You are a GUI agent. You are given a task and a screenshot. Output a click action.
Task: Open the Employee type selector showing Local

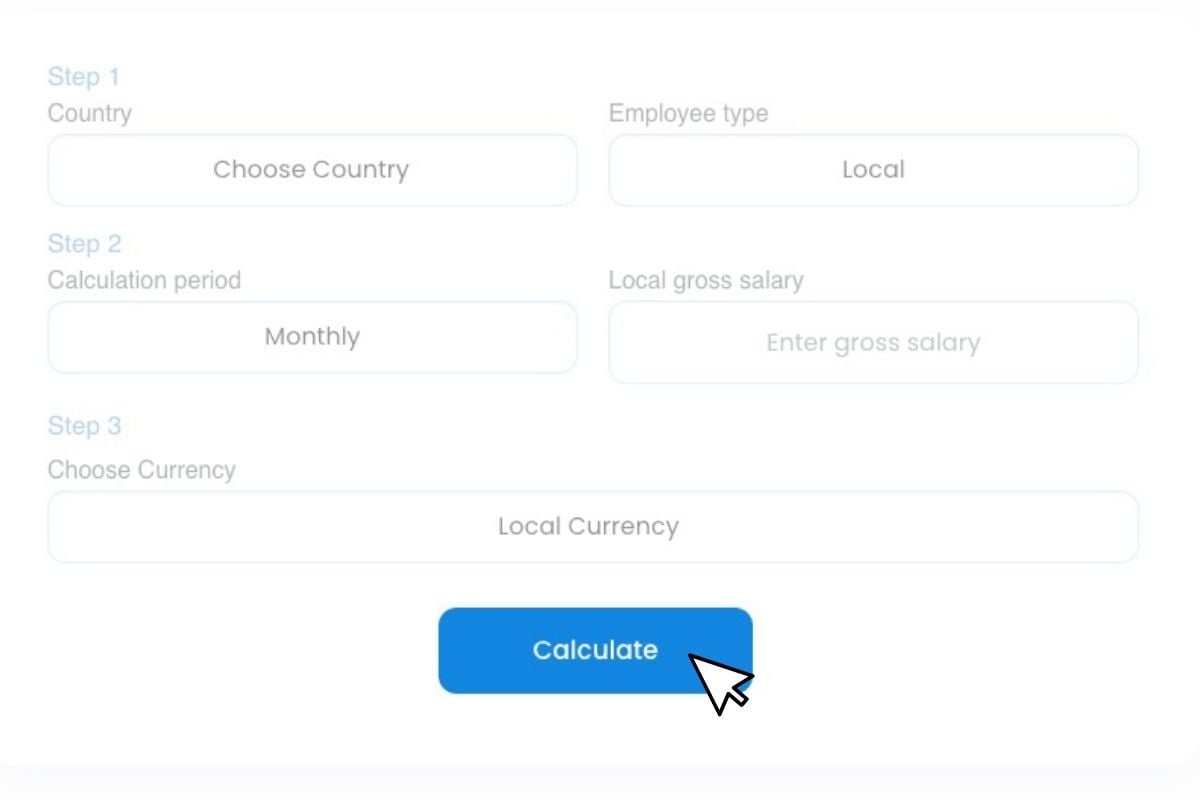point(873,170)
